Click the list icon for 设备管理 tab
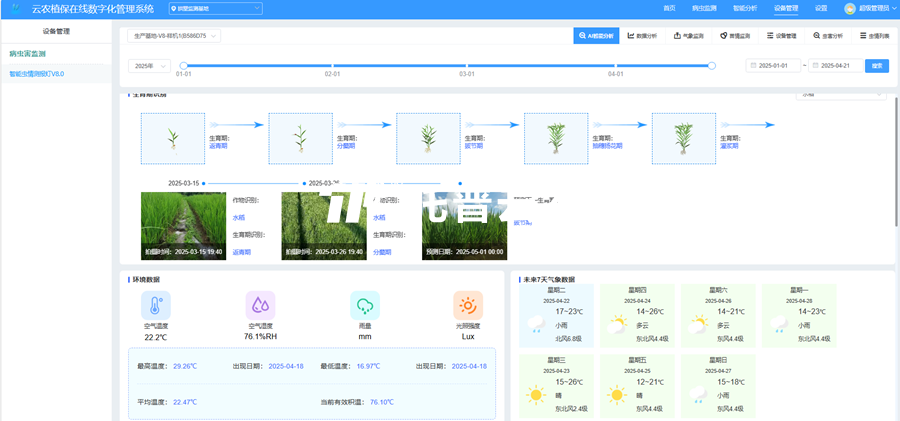Screen dimensions: 900x421 (x=770, y=36)
